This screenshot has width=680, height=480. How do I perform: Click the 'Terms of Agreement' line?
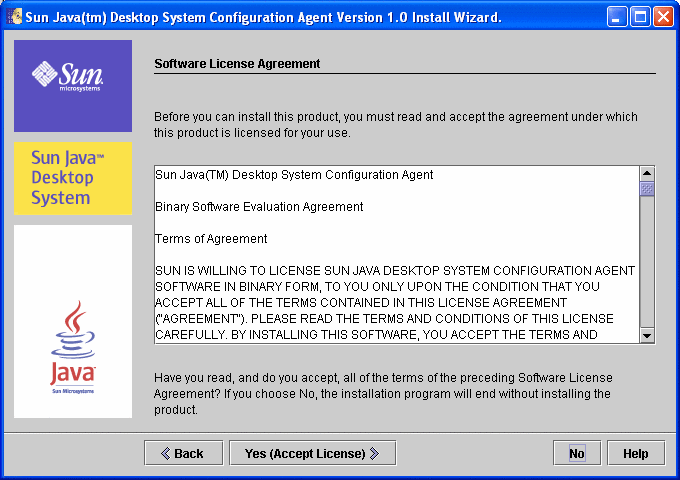coord(211,239)
